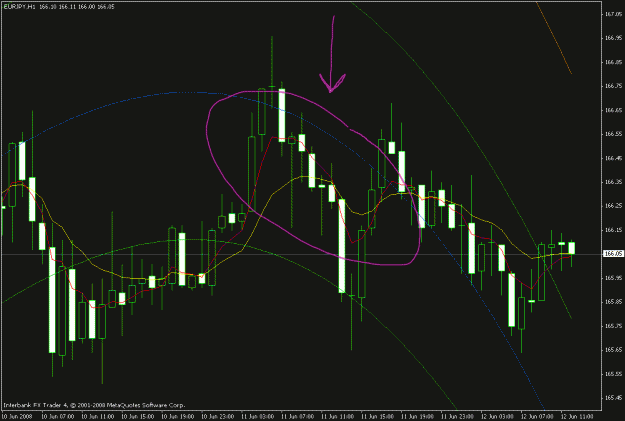This screenshot has height=421, width=625.
Task: Click the 10 Jun 2008 date label
Action: coord(17,417)
